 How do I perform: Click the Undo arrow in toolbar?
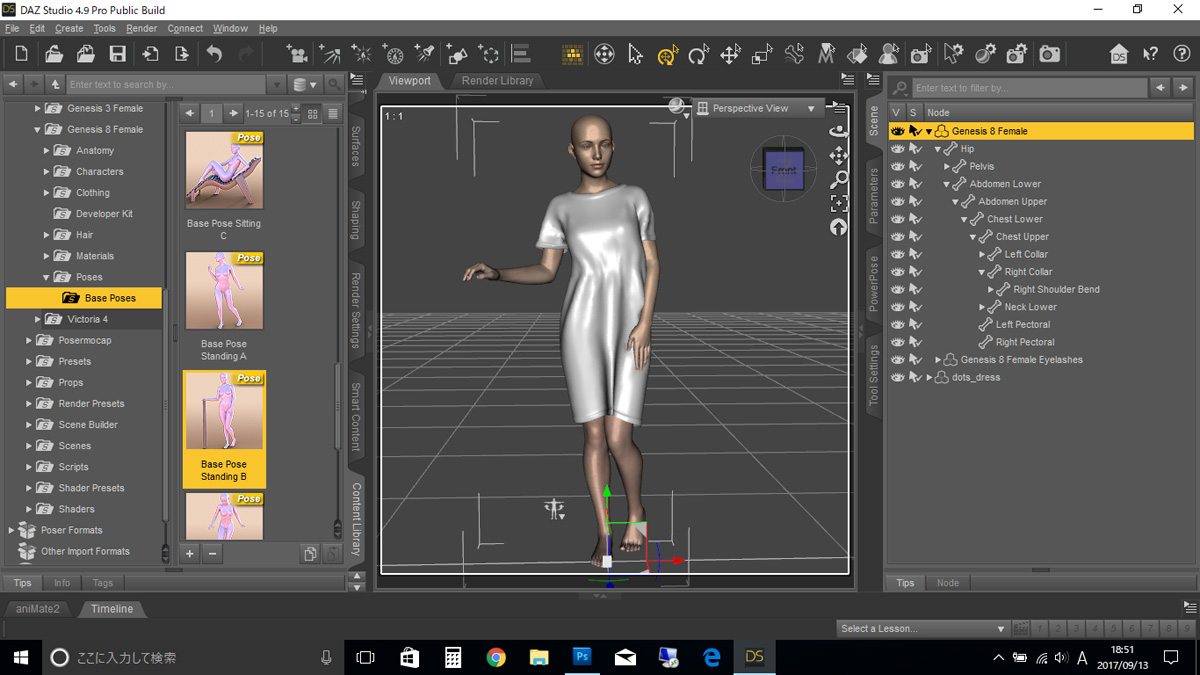(x=214, y=54)
